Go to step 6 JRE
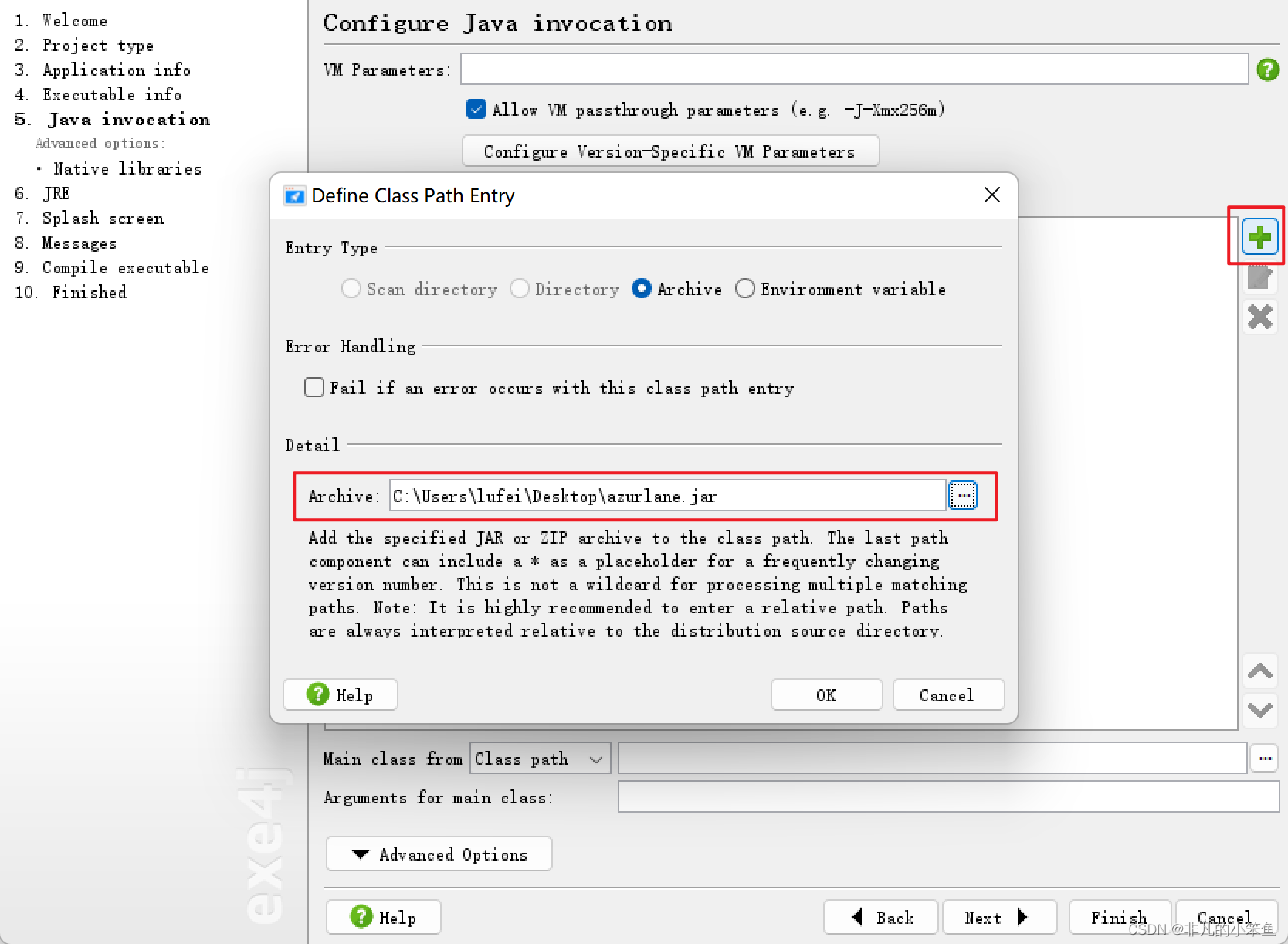Screen dimensions: 1288x944 [x=42, y=194]
